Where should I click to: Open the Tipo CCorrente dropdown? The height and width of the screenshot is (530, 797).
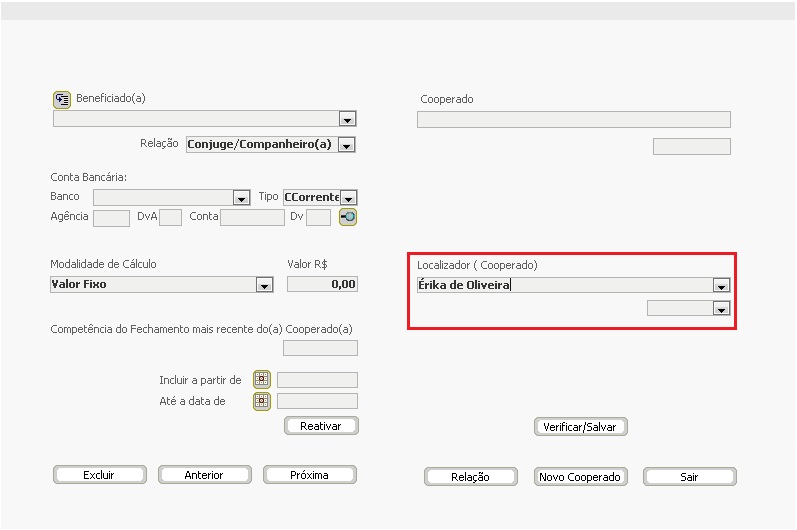click(349, 198)
